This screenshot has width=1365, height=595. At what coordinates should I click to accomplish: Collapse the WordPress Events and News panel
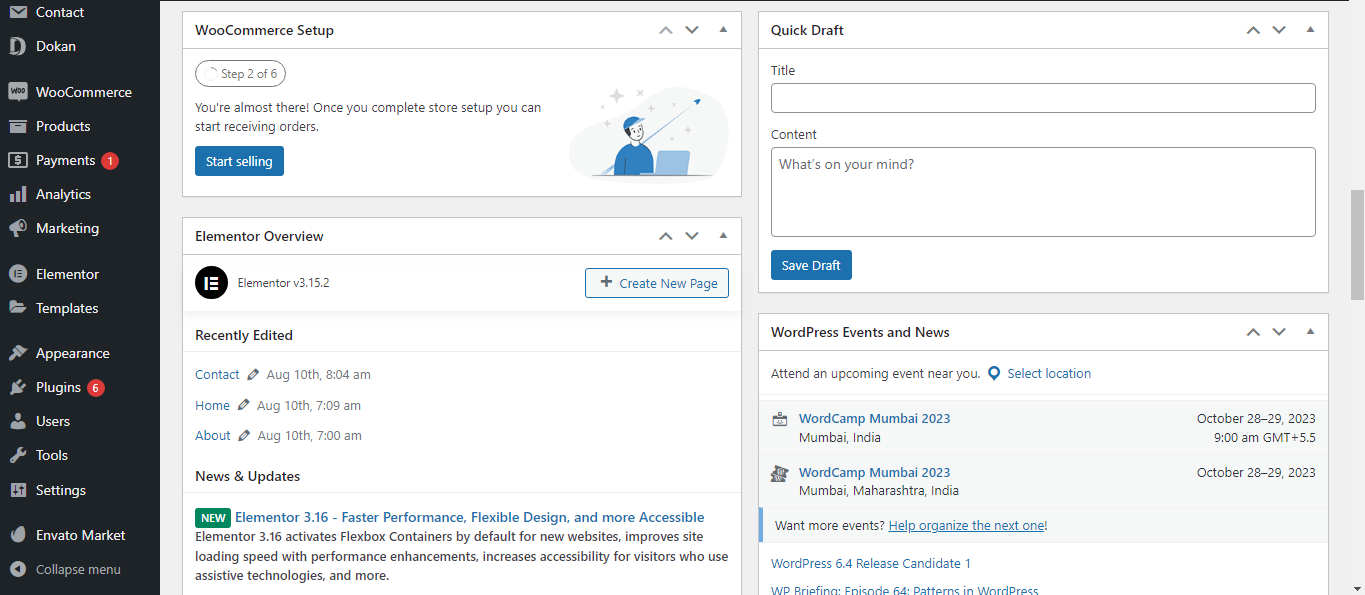[x=1310, y=332]
